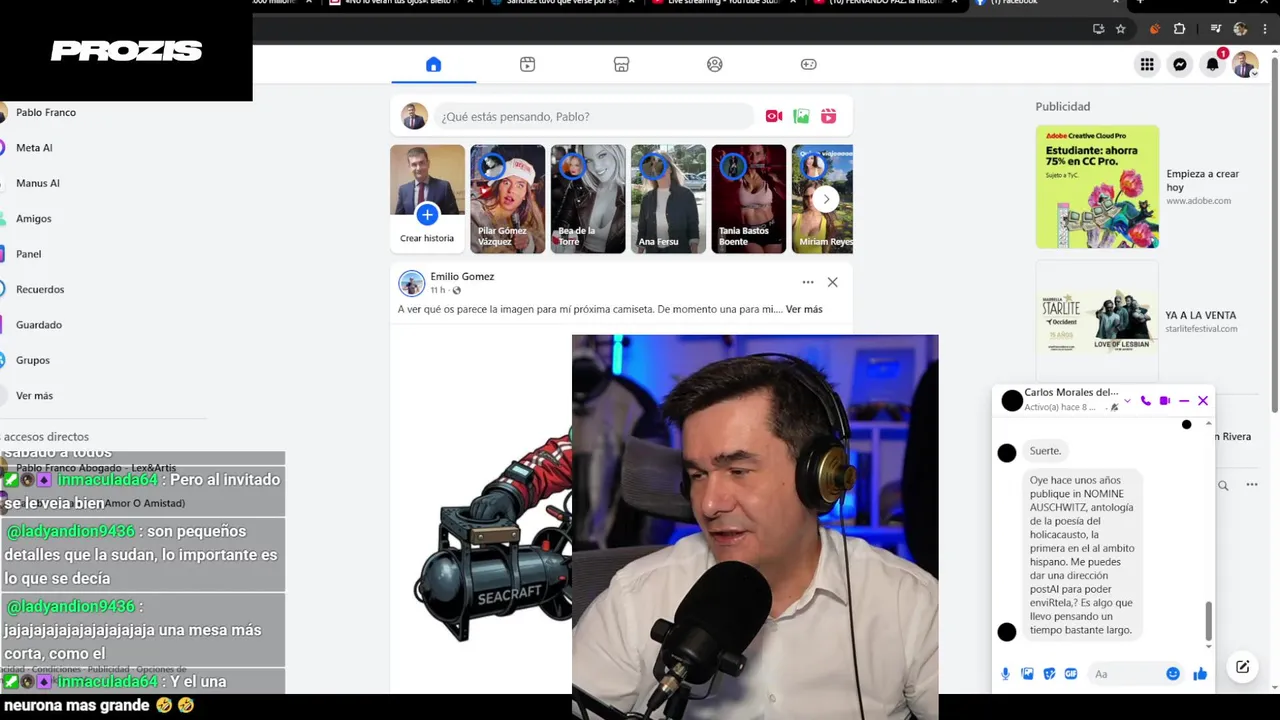Open the notifications bell icon

click(1212, 64)
